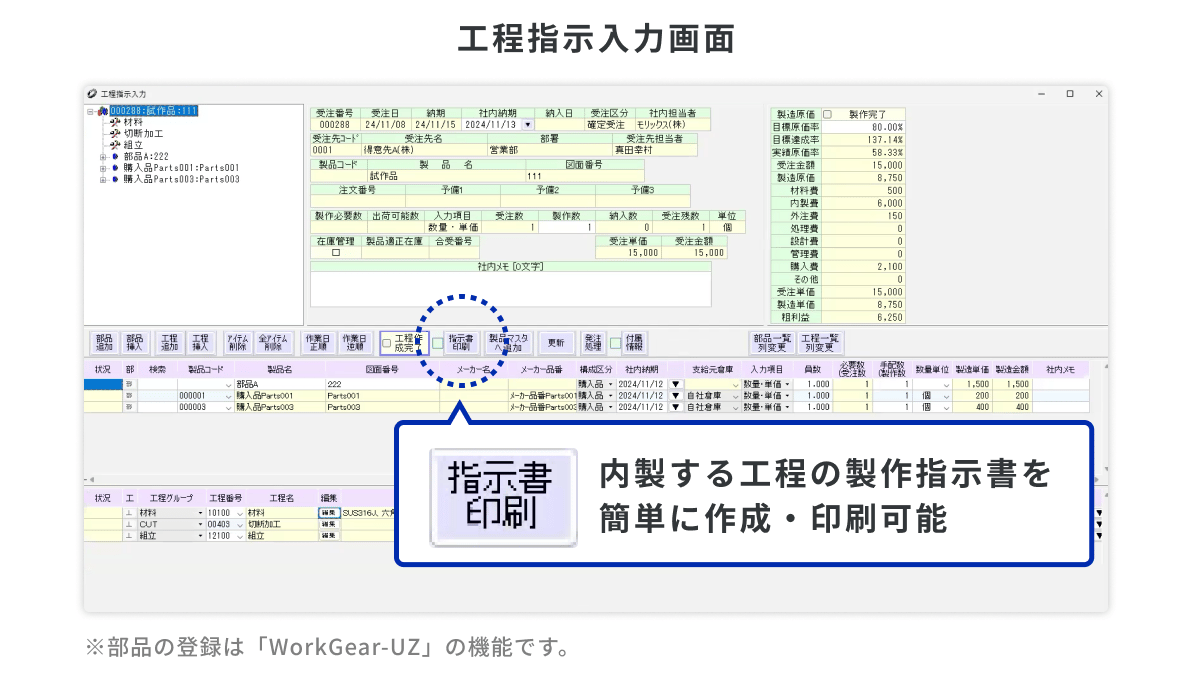Open the 製品コード dropdown for 000001

[228, 397]
